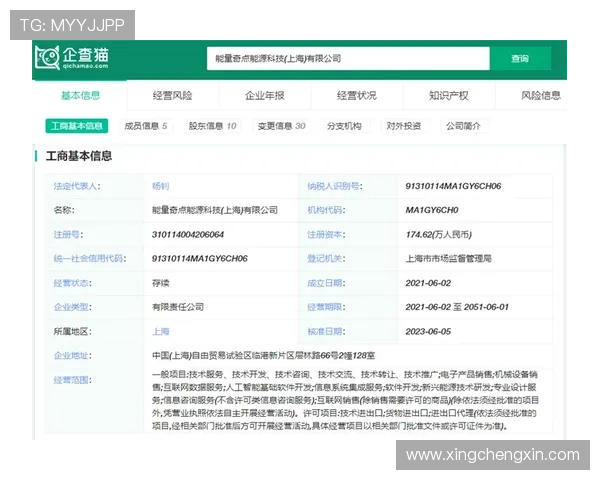Click the 法定代表人 label
This screenshot has width=600, height=480.
point(77,186)
